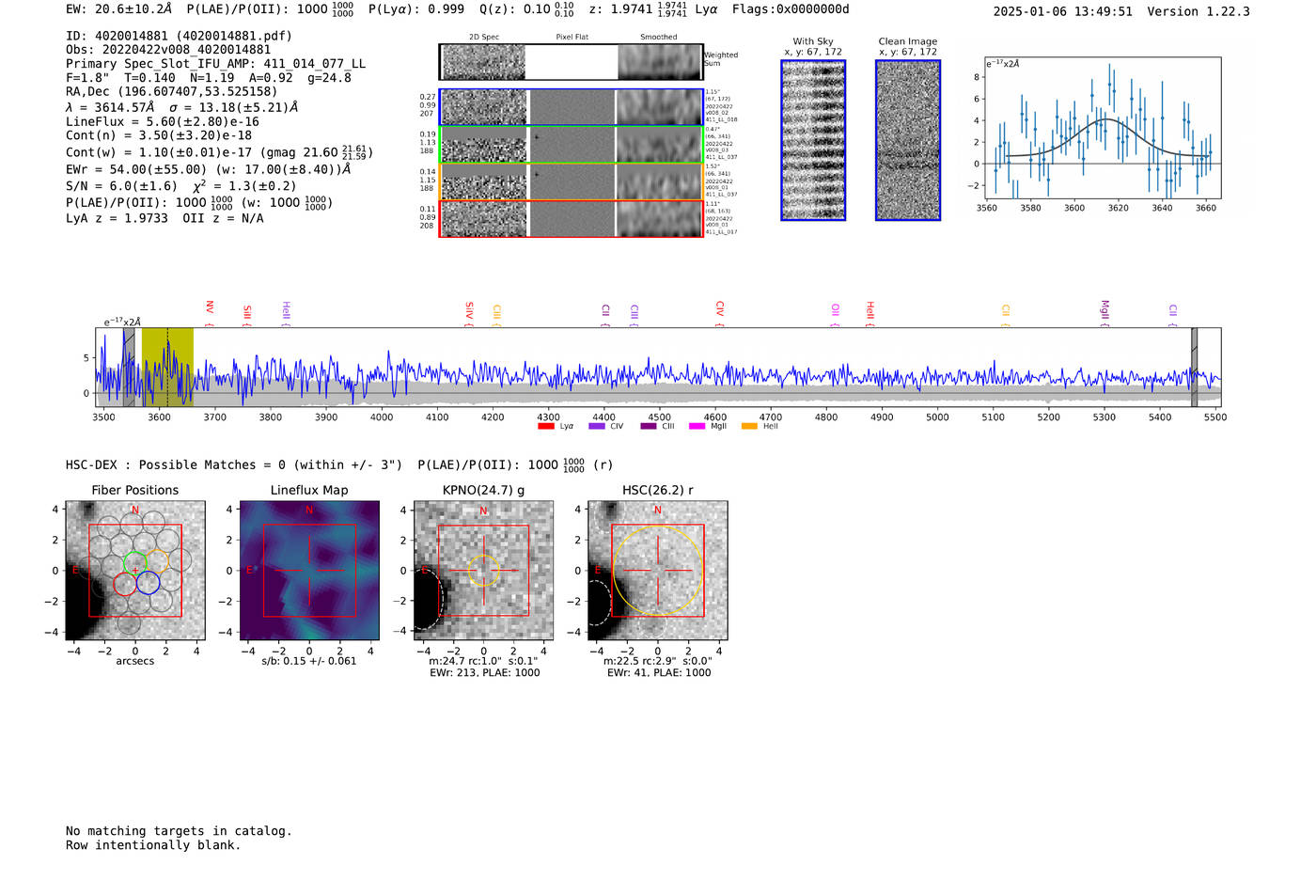Click the 'EW: 20.6±10.2Å' header value
Image resolution: width=1316 pixels, height=896 pixels.
click(x=119, y=9)
